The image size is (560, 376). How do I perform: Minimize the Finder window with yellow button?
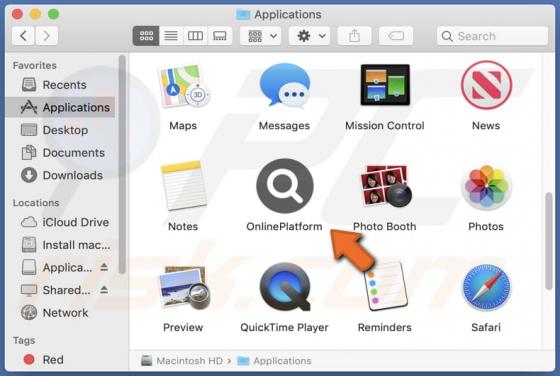(35, 14)
